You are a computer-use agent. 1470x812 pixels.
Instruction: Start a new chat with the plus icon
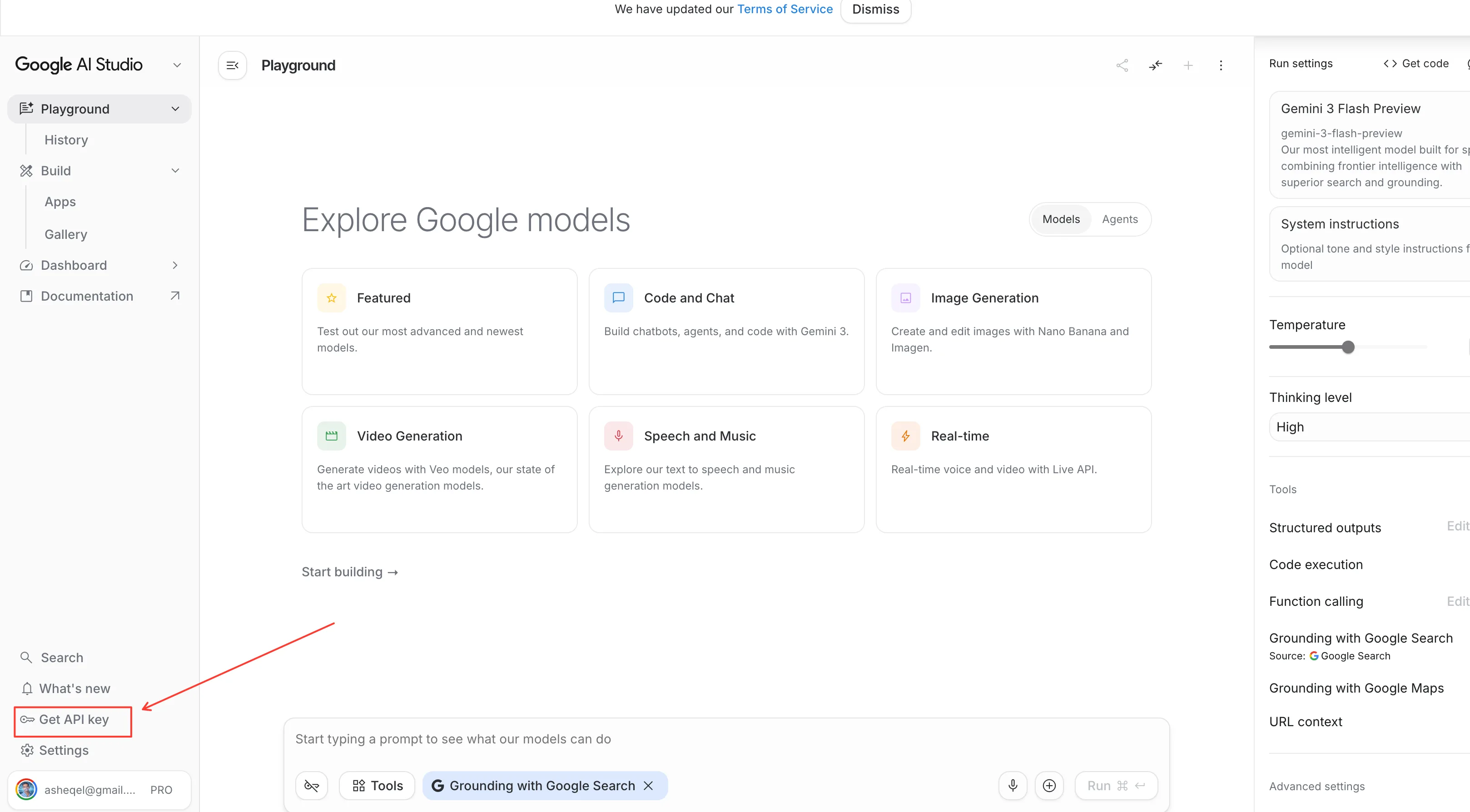[x=1188, y=65]
